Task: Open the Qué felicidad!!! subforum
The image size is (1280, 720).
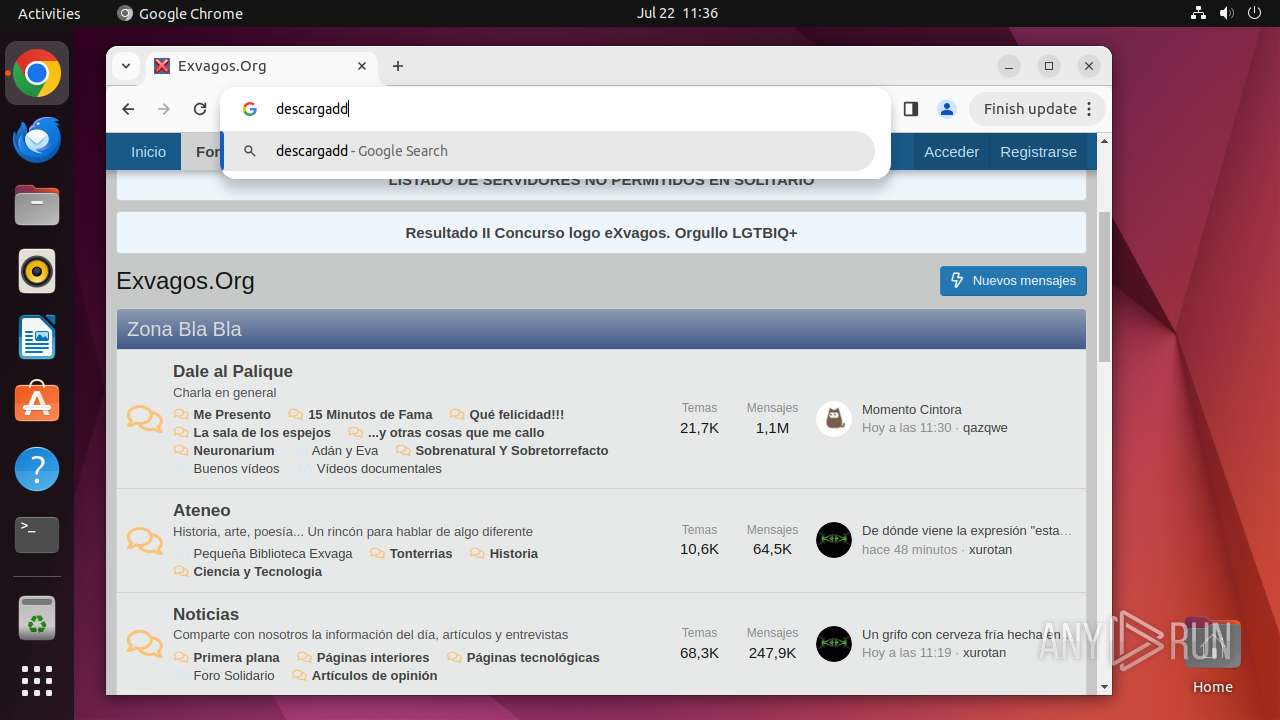Action: (x=516, y=414)
